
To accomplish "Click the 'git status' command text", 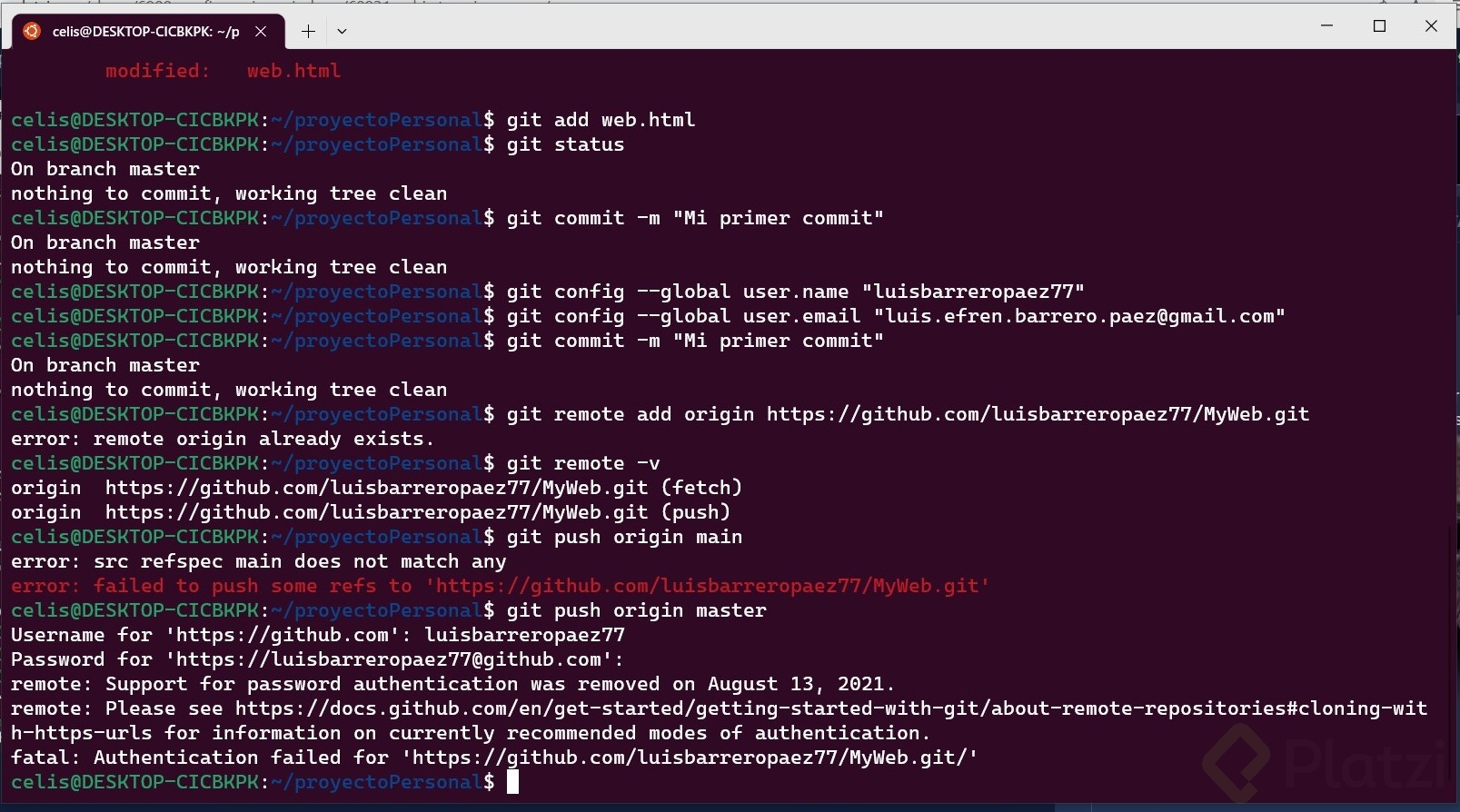I will pyautogui.click(x=565, y=144).
